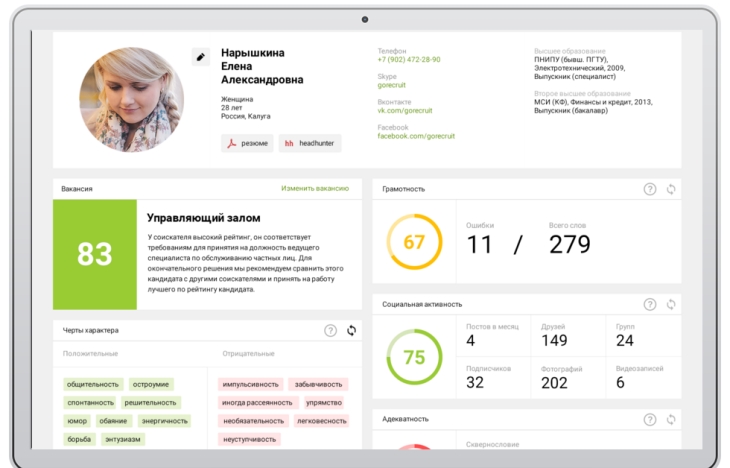Select the остроумие trait tag

tap(151, 384)
